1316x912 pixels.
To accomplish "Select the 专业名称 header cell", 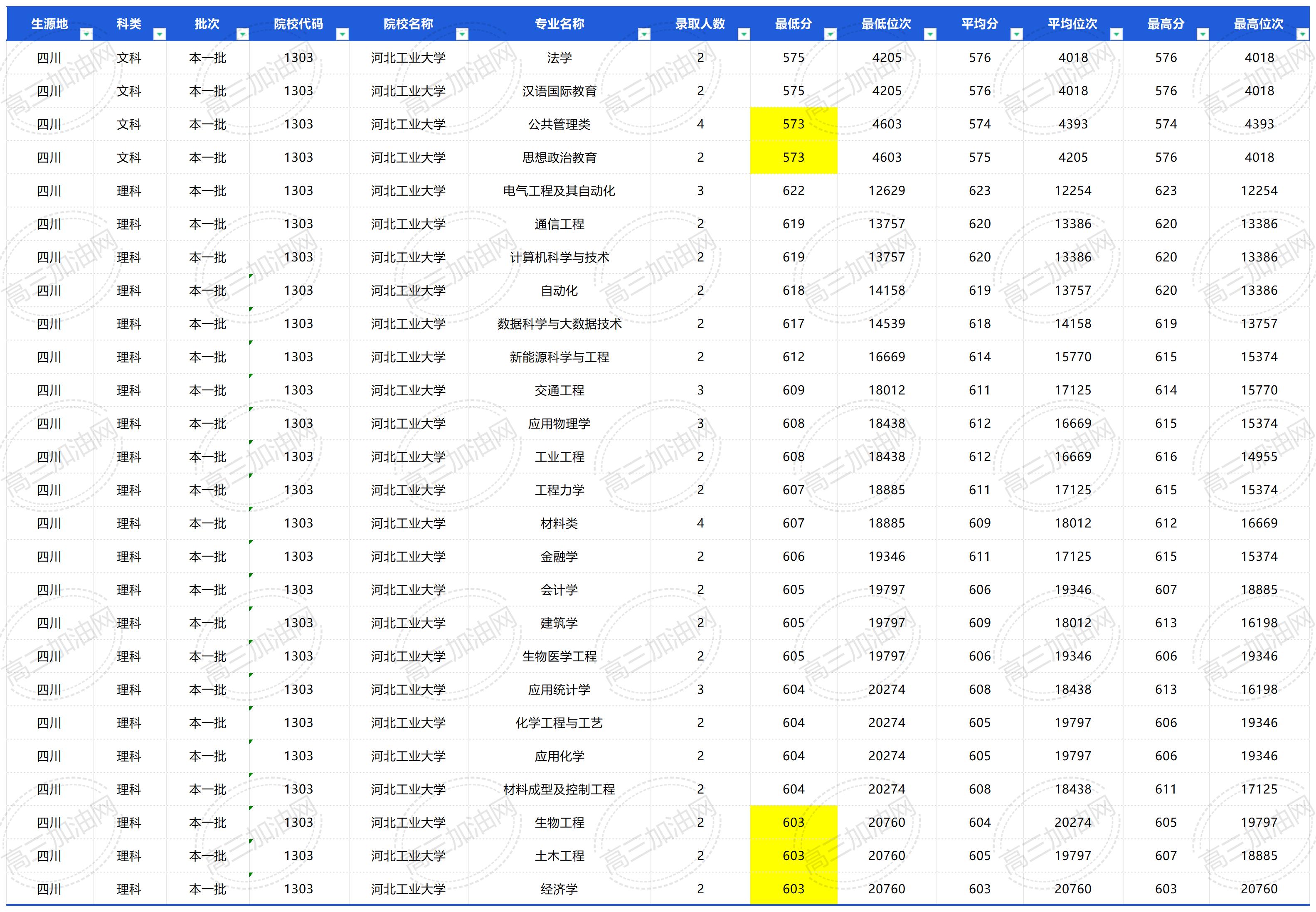I will click(x=559, y=24).
